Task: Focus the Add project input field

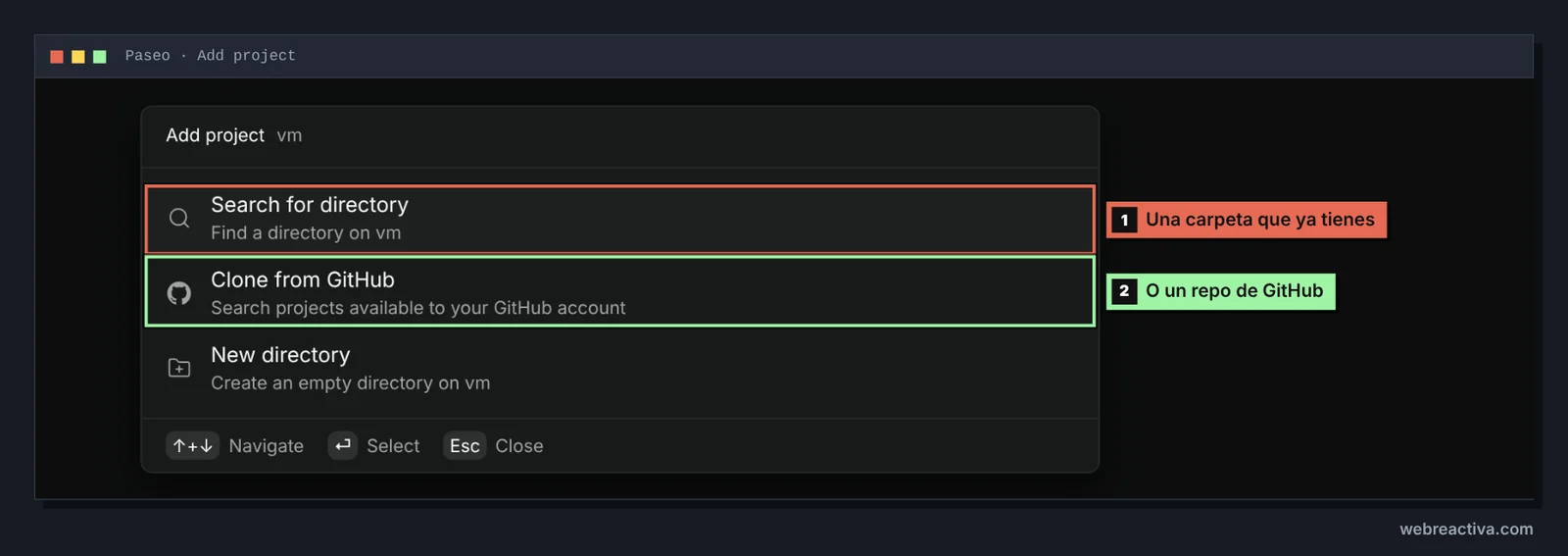Action: pyautogui.click(x=619, y=135)
